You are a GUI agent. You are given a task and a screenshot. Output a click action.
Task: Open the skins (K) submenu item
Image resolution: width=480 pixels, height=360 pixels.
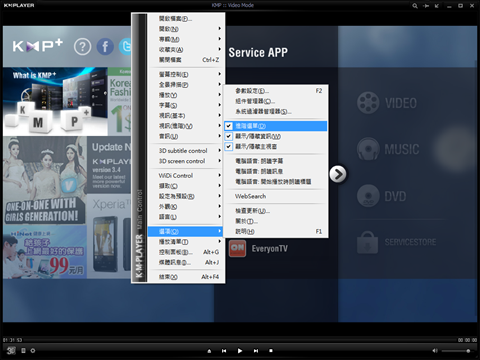point(185,207)
